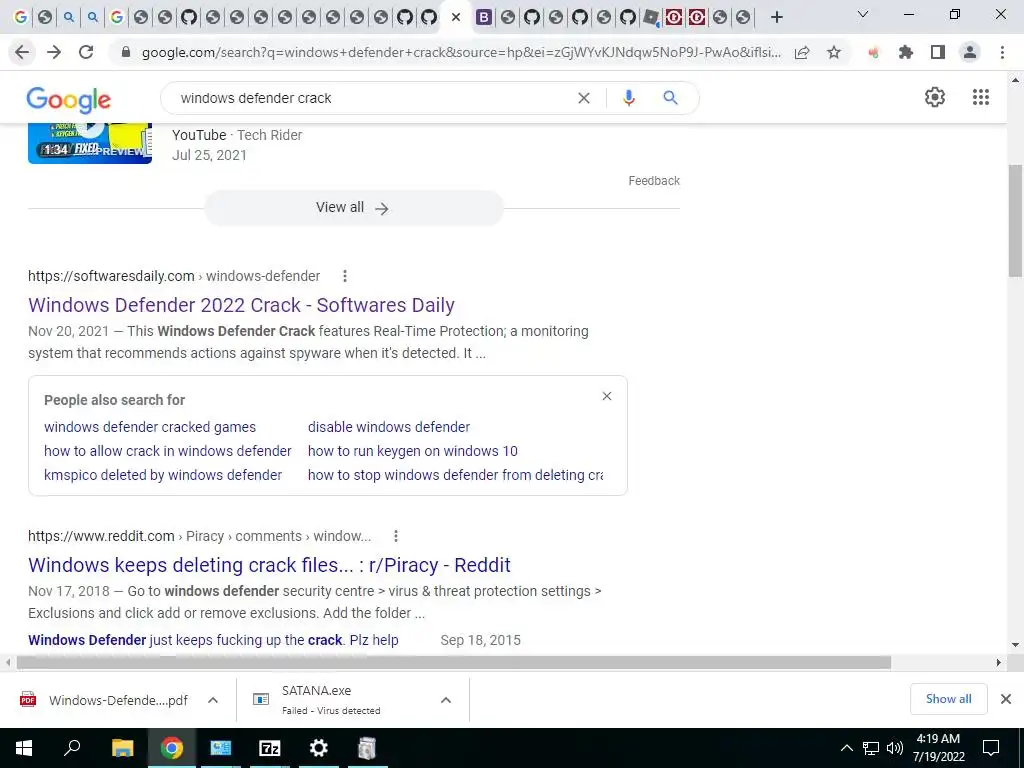
Task: Open the Chrome profile avatar
Action: [x=970, y=52]
